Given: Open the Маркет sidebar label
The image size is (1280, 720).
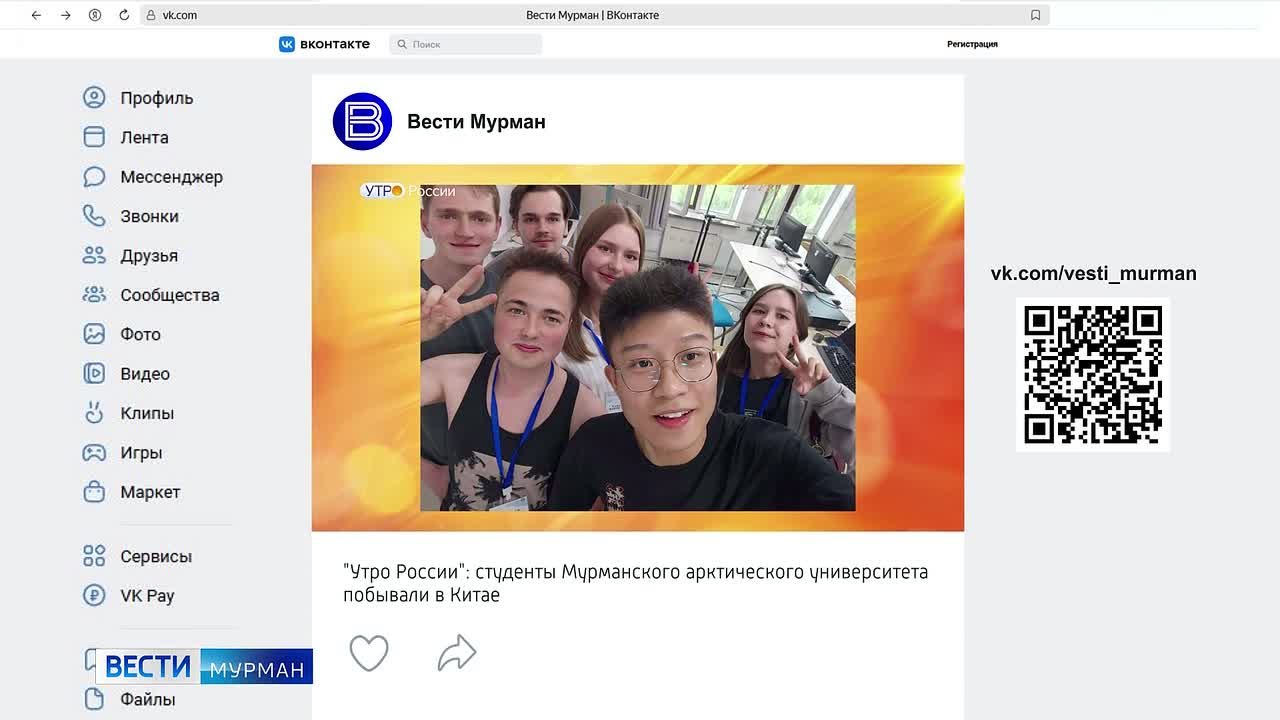Looking at the screenshot, I should tap(151, 492).
